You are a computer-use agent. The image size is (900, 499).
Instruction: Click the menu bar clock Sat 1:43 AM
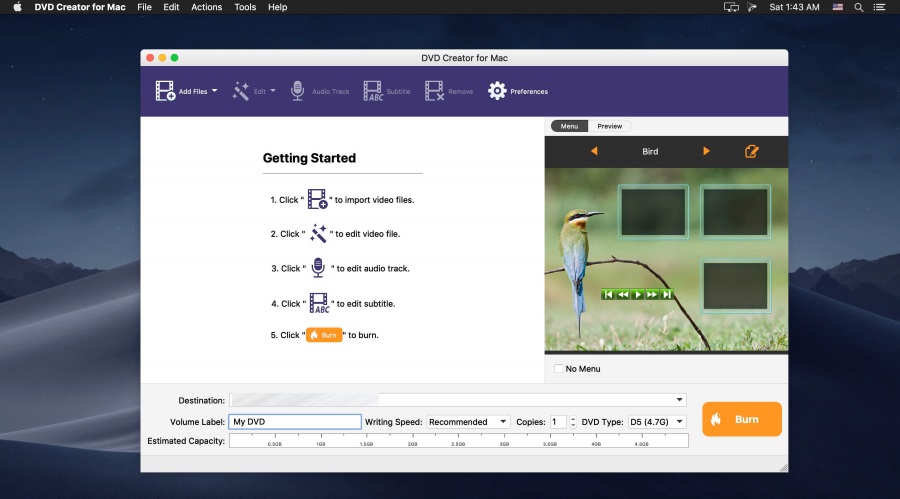pyautogui.click(x=794, y=7)
